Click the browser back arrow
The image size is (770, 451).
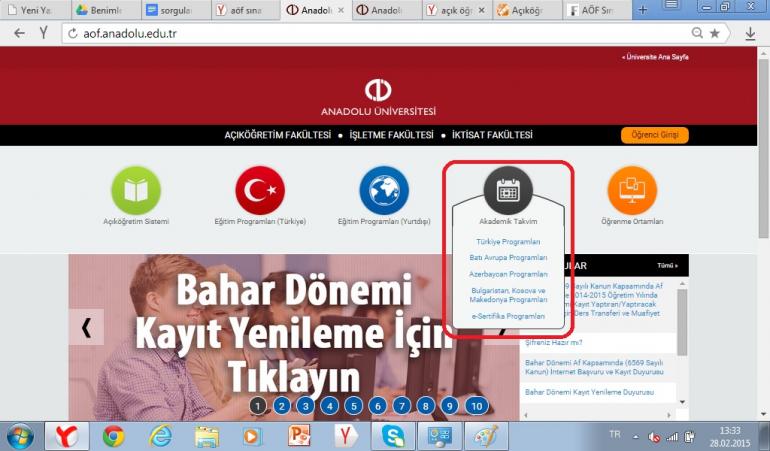coord(19,33)
